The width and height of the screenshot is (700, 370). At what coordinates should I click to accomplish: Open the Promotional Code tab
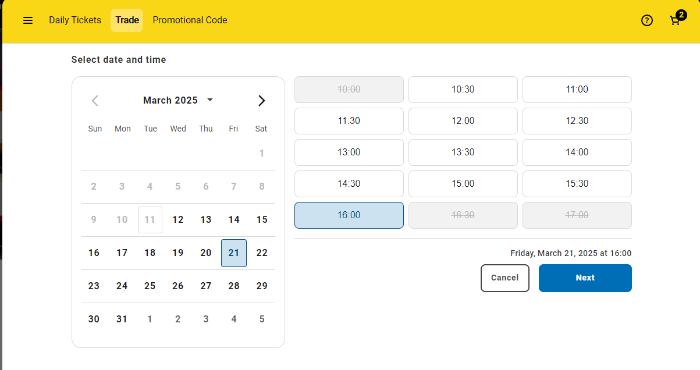click(190, 20)
